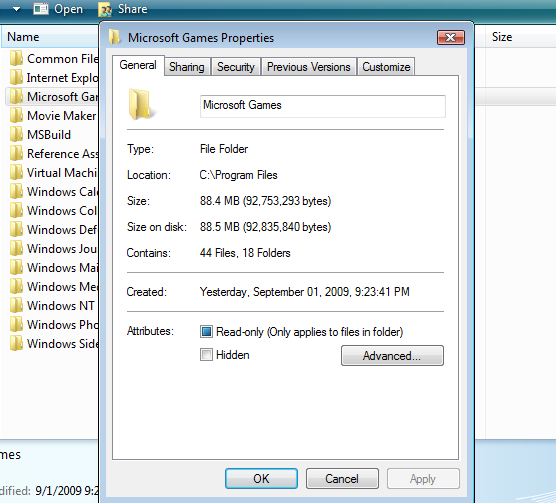The height and width of the screenshot is (503, 556).
Task: Click the 'File Folder' type value
Action: pyautogui.click(x=224, y=149)
